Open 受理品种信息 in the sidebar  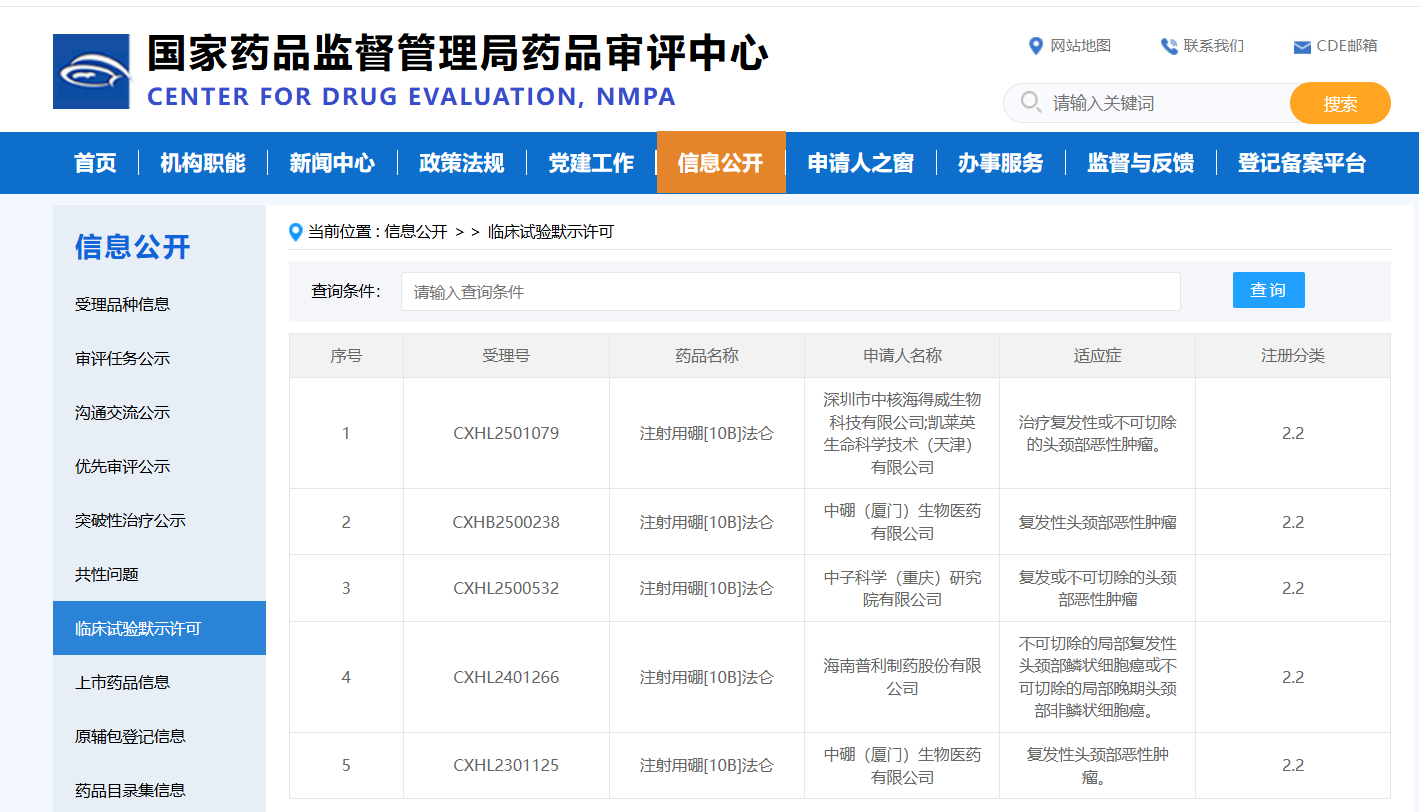click(122, 305)
